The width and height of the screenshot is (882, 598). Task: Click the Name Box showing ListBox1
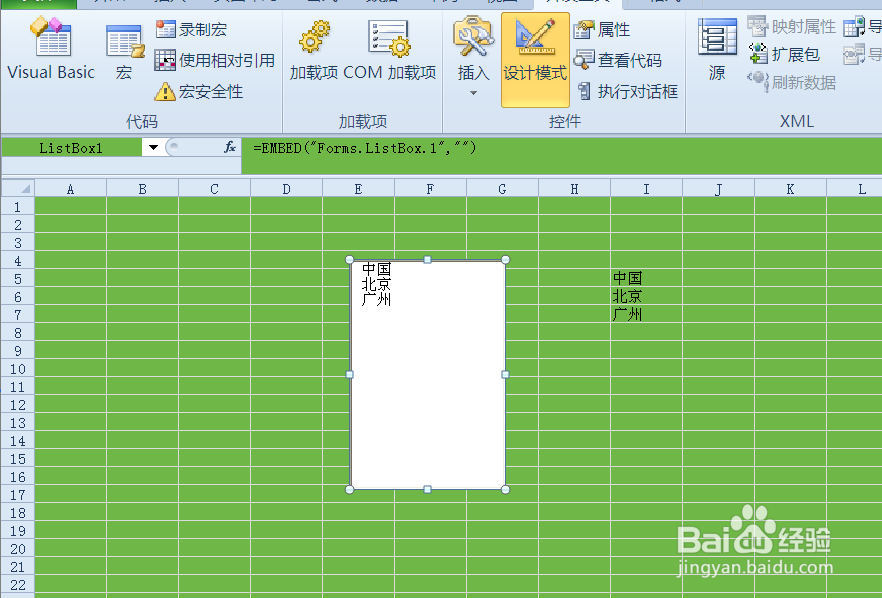pyautogui.click(x=71, y=148)
